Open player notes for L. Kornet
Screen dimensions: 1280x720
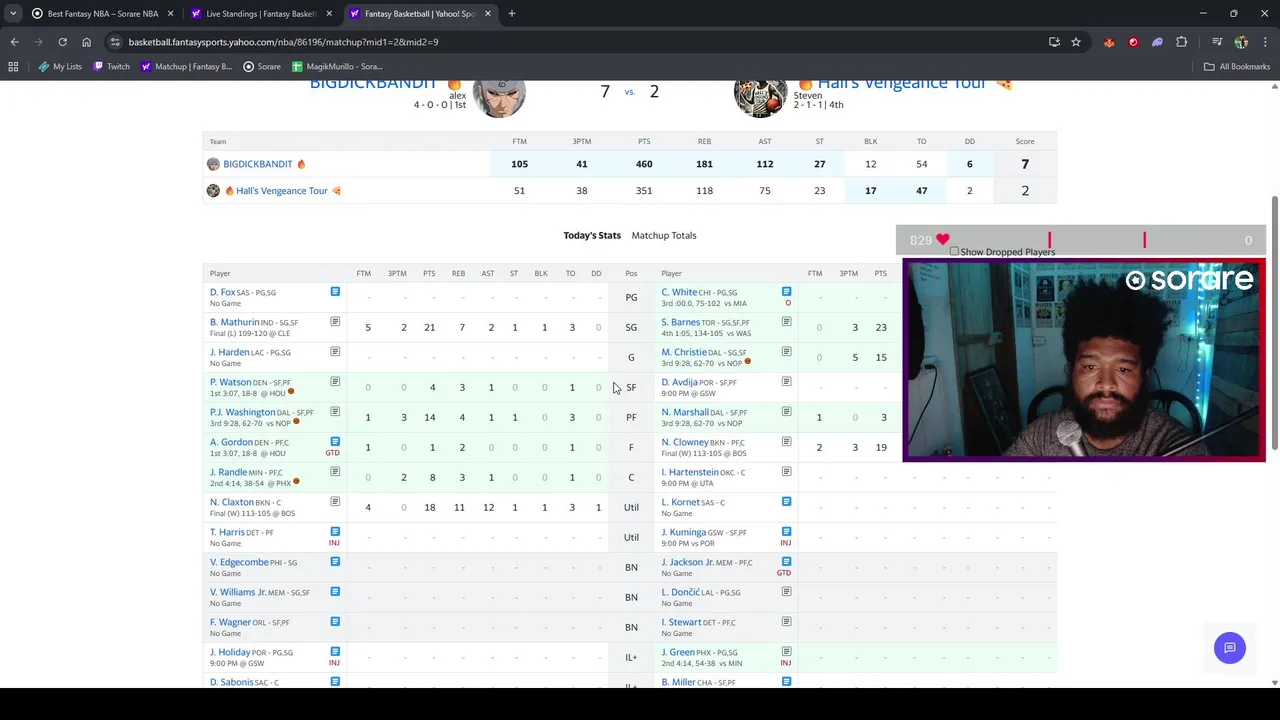(786, 502)
